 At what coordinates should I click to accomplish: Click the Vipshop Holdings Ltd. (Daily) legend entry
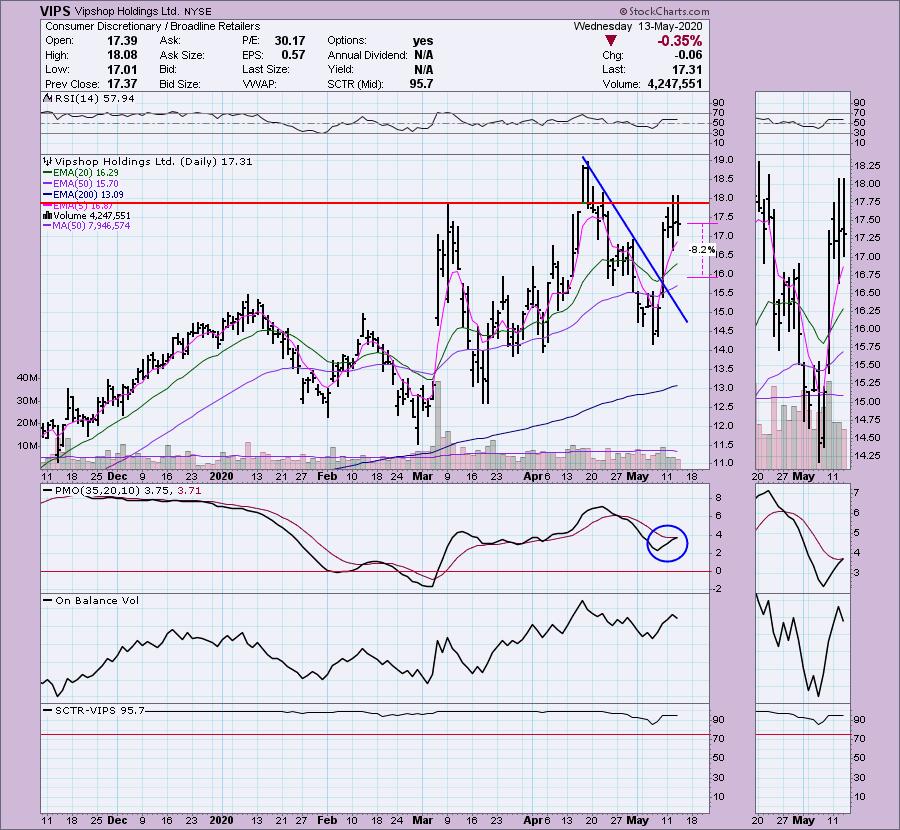click(x=153, y=162)
